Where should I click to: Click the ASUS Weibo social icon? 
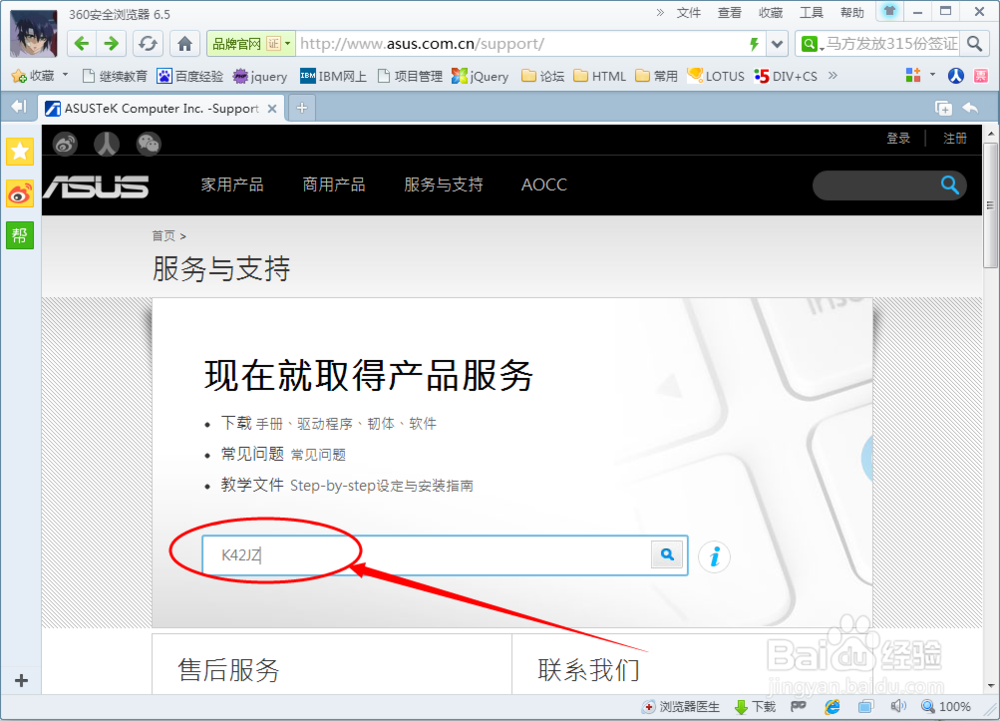[x=64, y=144]
